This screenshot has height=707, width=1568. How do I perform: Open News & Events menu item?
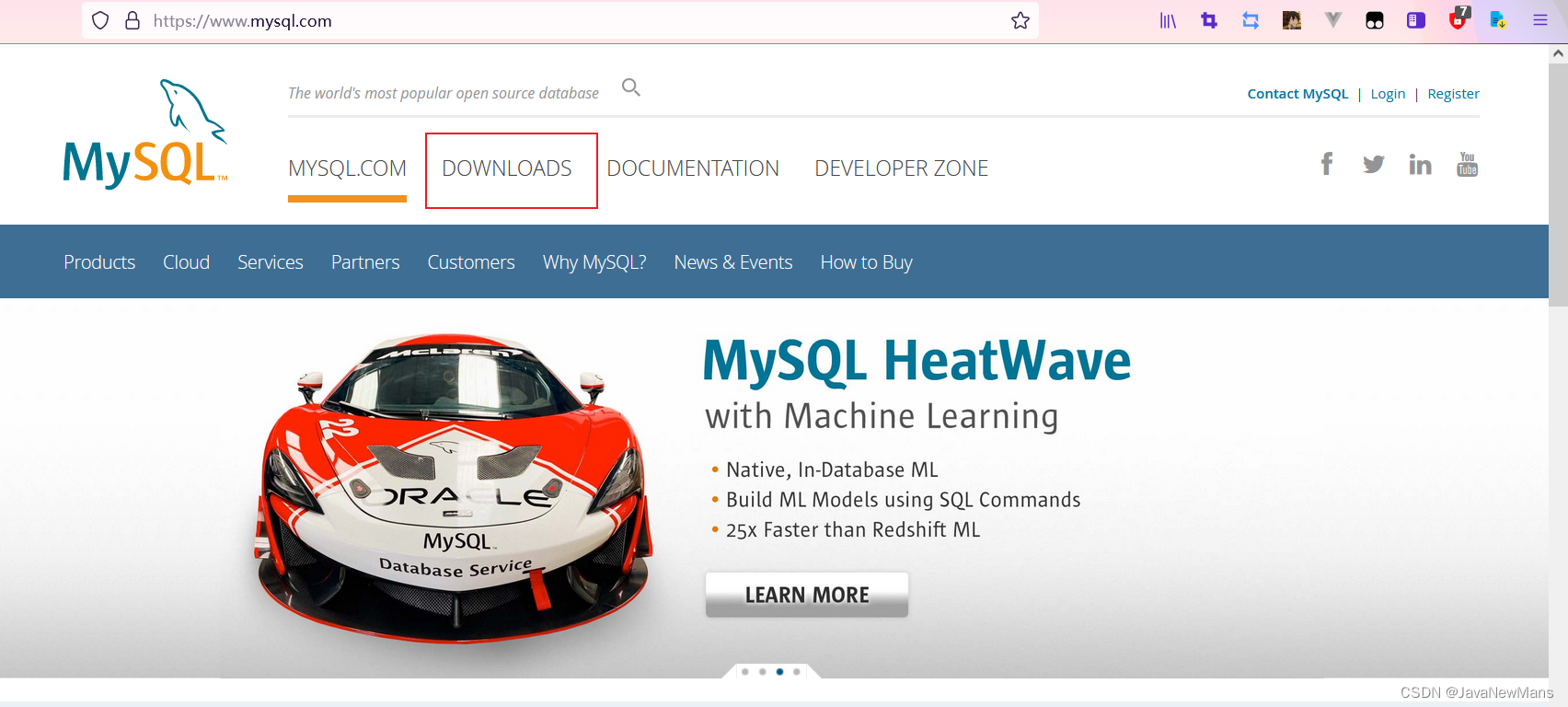click(x=733, y=262)
